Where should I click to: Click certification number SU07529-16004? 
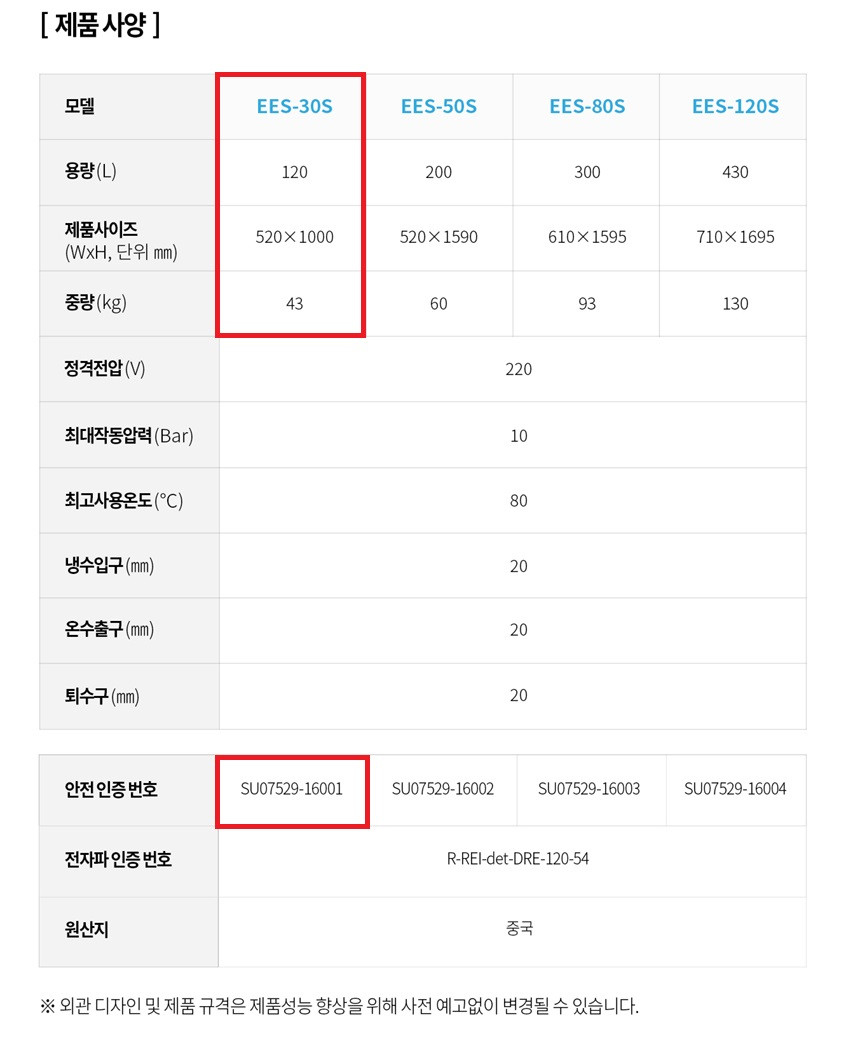735,789
